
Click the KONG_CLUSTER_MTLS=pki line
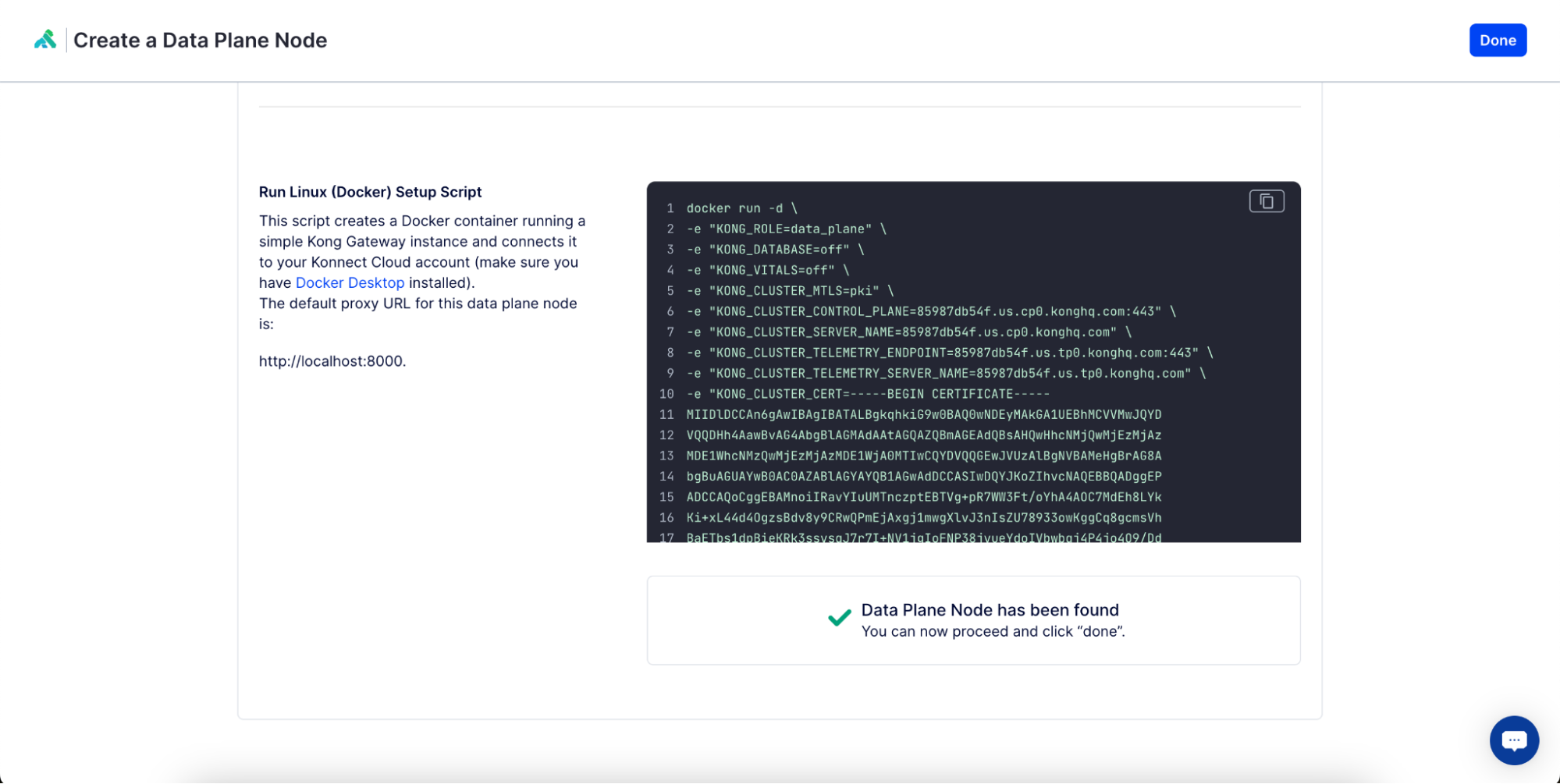(787, 290)
